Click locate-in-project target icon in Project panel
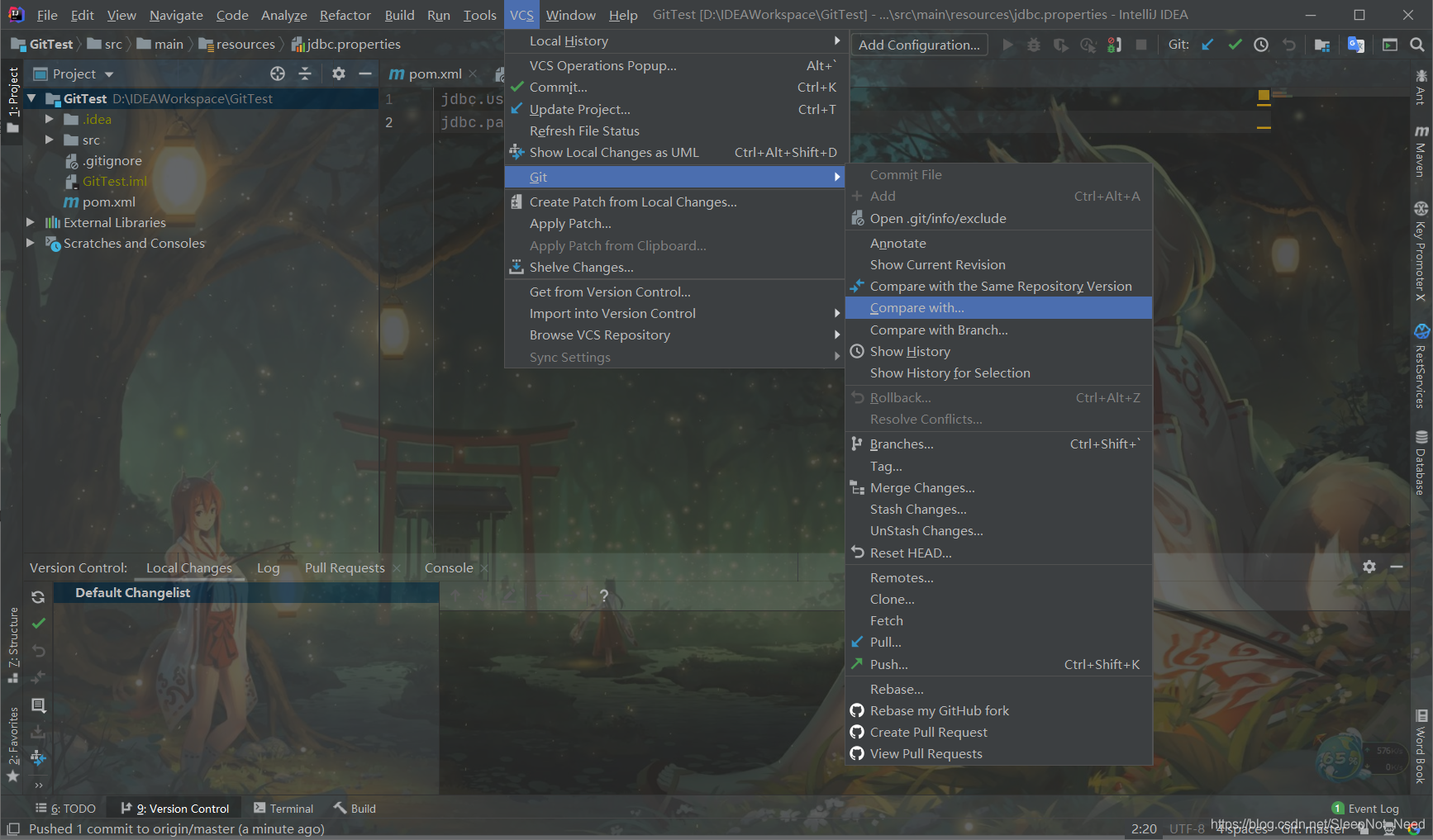The height and width of the screenshot is (840, 1433). click(278, 74)
